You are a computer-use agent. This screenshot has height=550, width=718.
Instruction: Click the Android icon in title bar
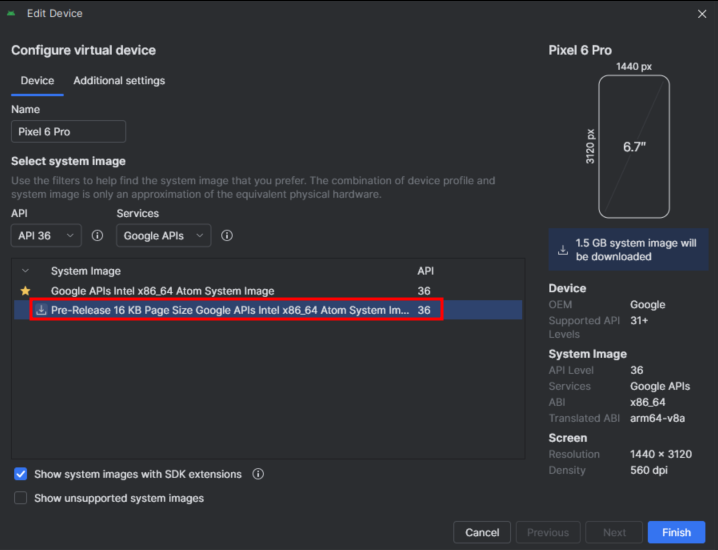pyautogui.click(x=11, y=13)
